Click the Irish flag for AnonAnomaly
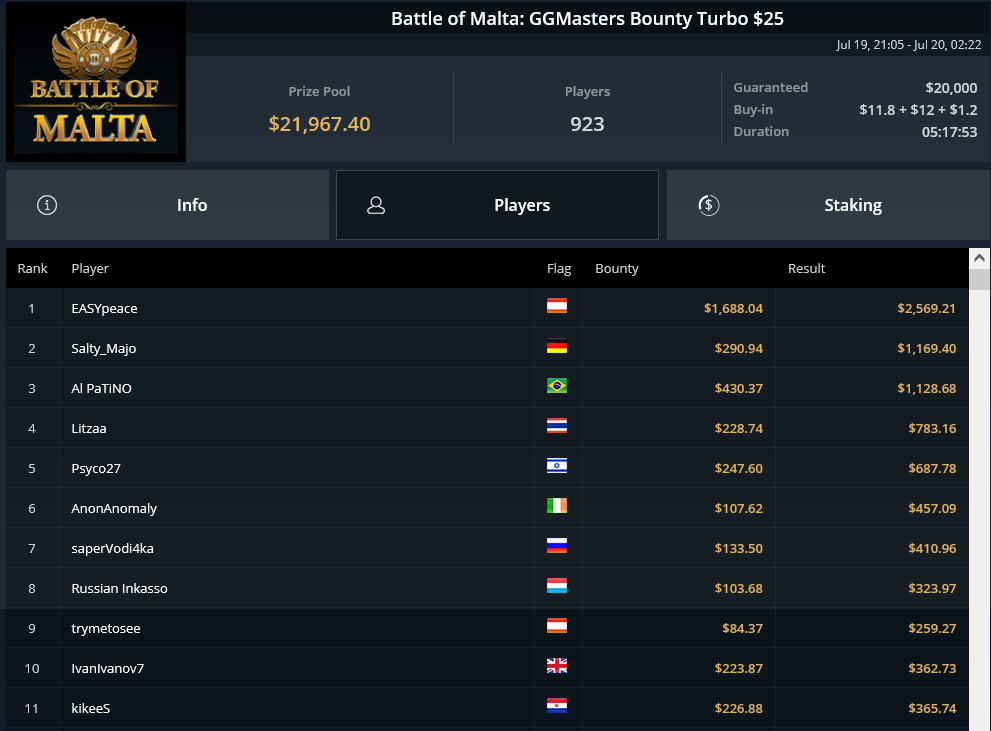This screenshot has width=991, height=731. 557,506
